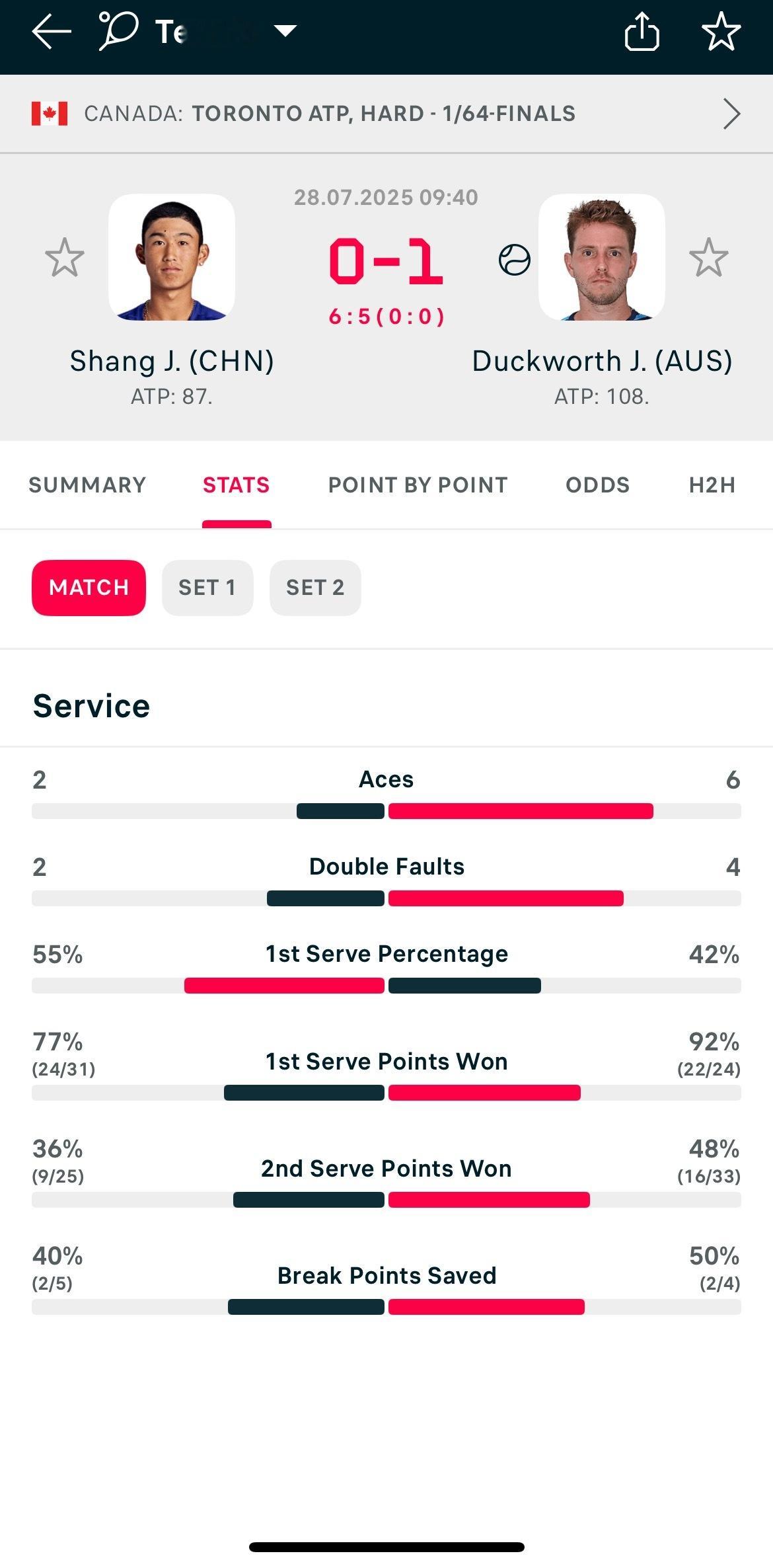Switch to the Summary tab
Screen dimensions: 773x1568
point(87,485)
